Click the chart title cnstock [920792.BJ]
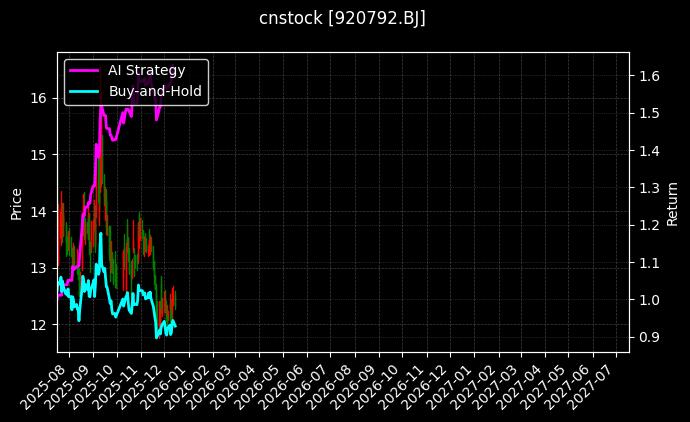 coord(343,19)
